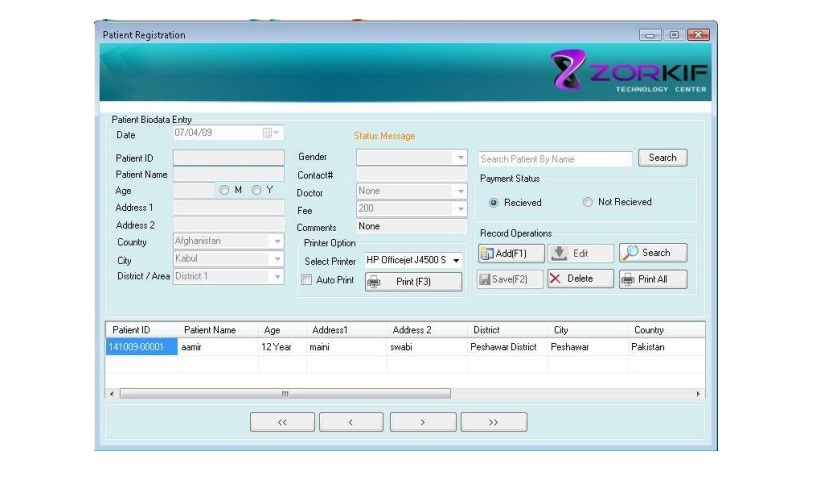The height and width of the screenshot is (488, 830).
Task: Click the table scrollbar right arrow
Action: click(698, 394)
